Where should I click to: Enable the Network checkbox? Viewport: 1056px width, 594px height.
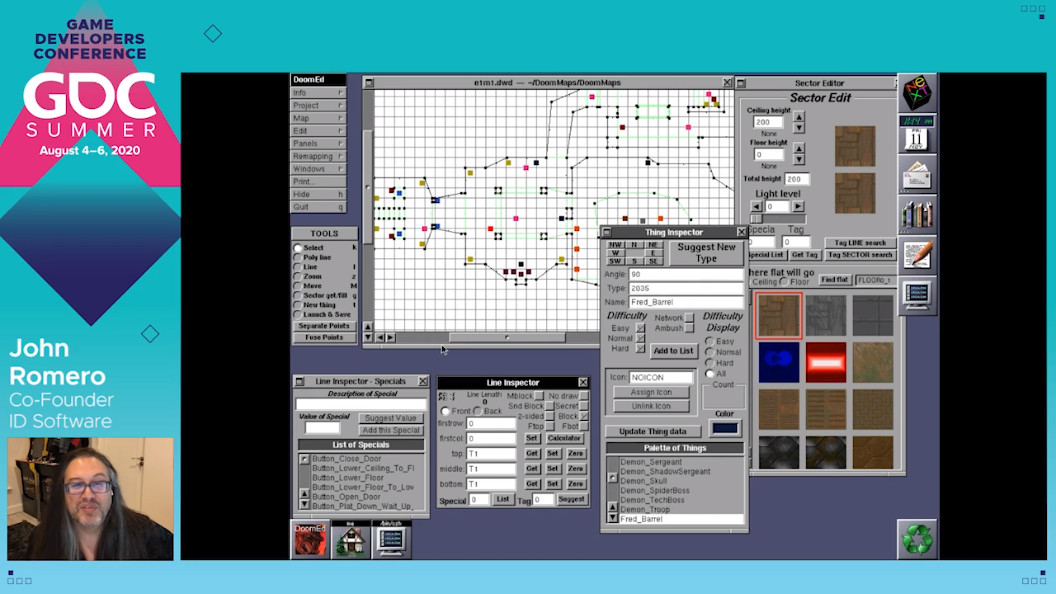(x=689, y=318)
